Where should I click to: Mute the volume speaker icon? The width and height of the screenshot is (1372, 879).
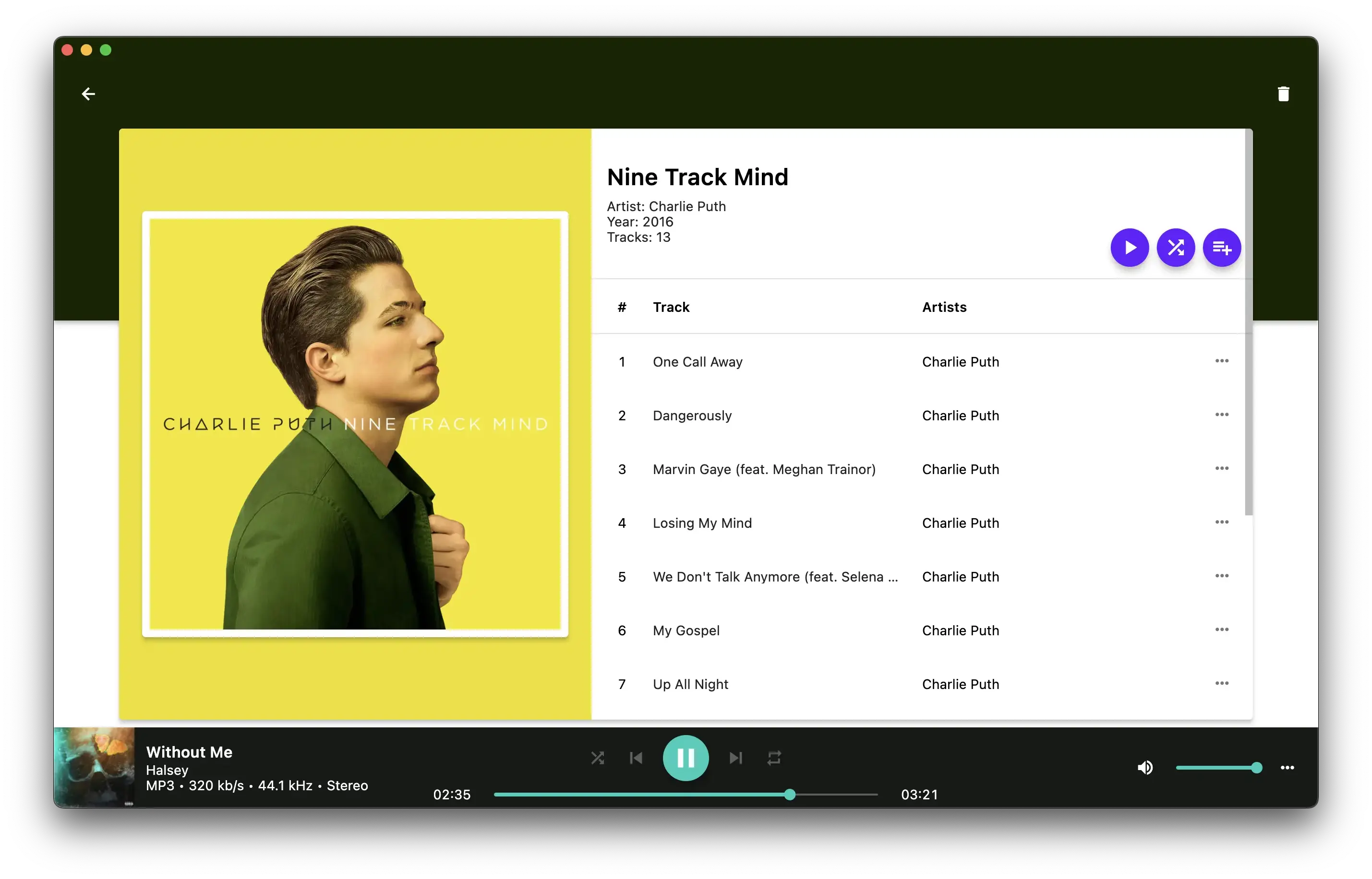pyautogui.click(x=1145, y=768)
